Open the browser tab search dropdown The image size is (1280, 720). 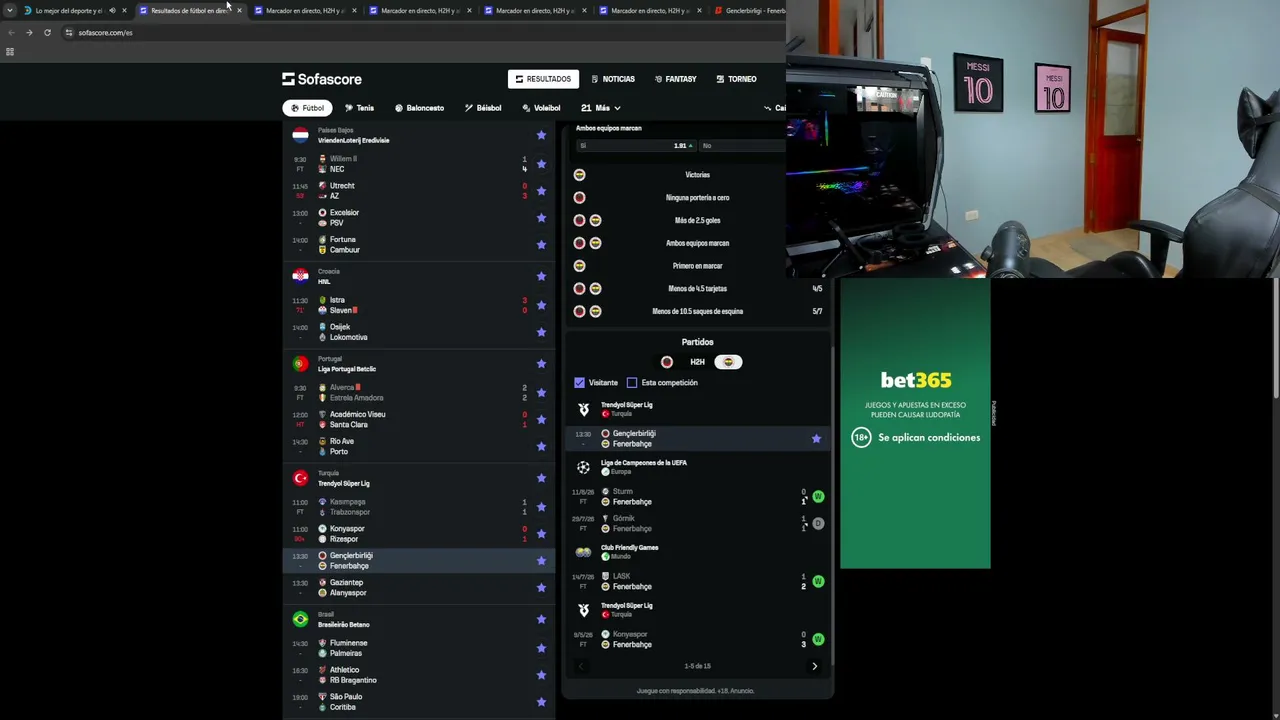click(x=10, y=10)
